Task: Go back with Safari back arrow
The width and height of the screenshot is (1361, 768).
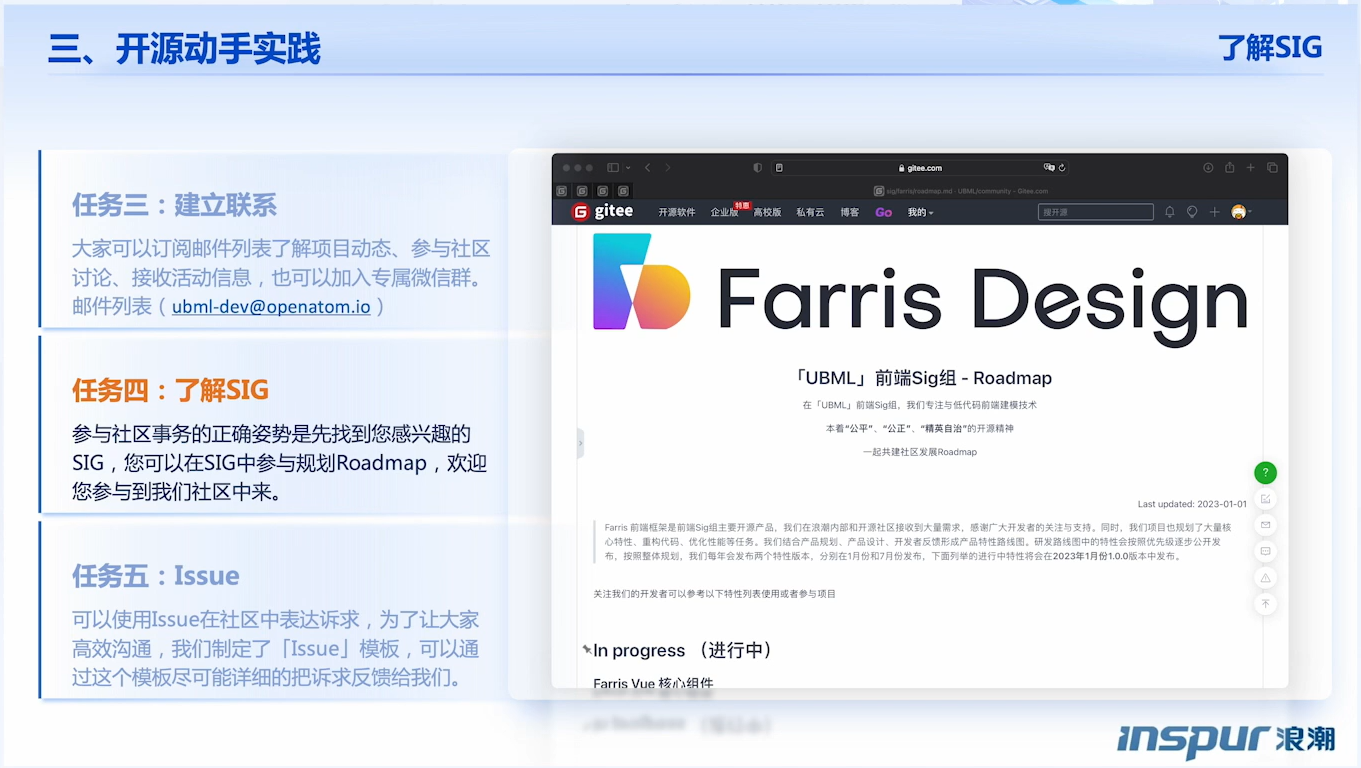Action: click(648, 168)
